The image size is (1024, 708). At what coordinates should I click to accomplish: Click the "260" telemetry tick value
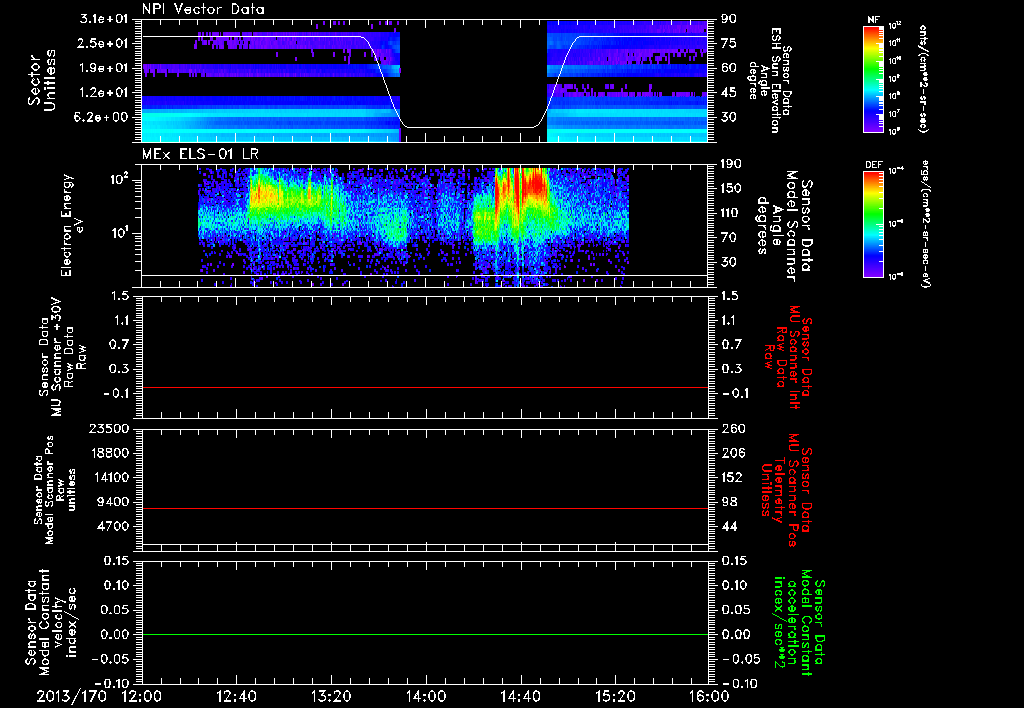(x=733, y=428)
